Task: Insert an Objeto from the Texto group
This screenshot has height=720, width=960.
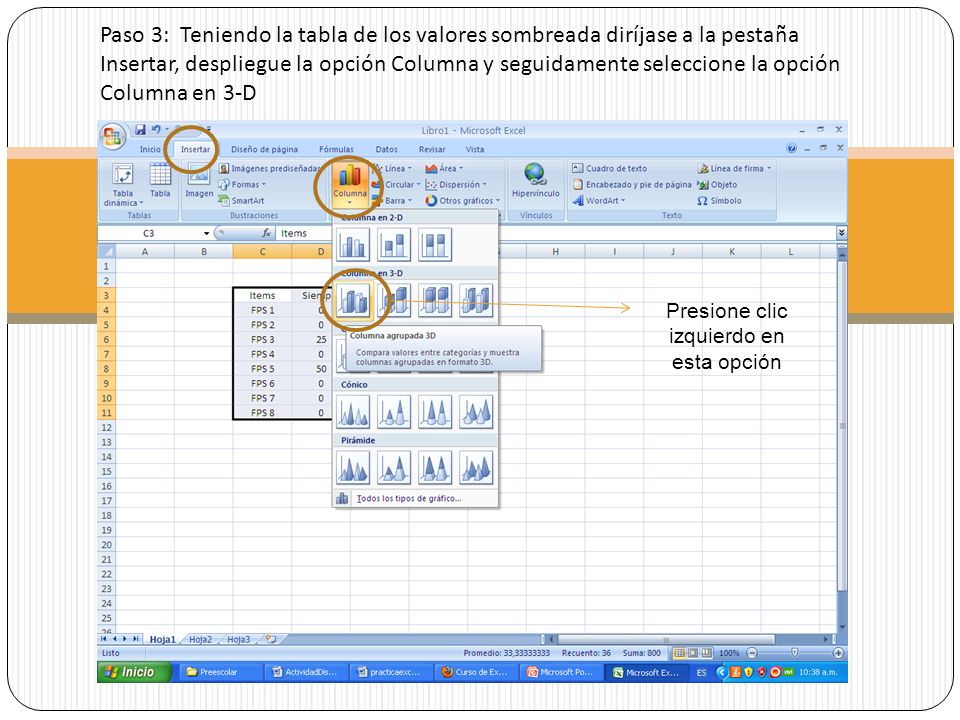Action: tap(717, 184)
